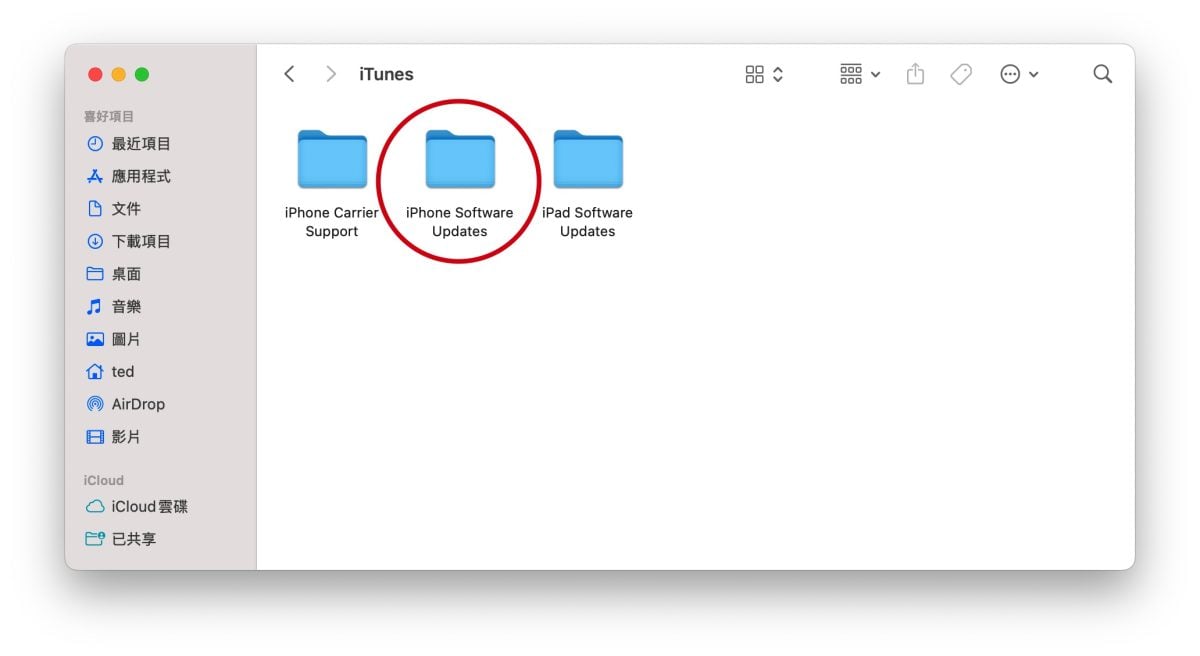Viewport: 1200px width, 656px height.
Task: Open the ted home folder
Action: (x=122, y=371)
